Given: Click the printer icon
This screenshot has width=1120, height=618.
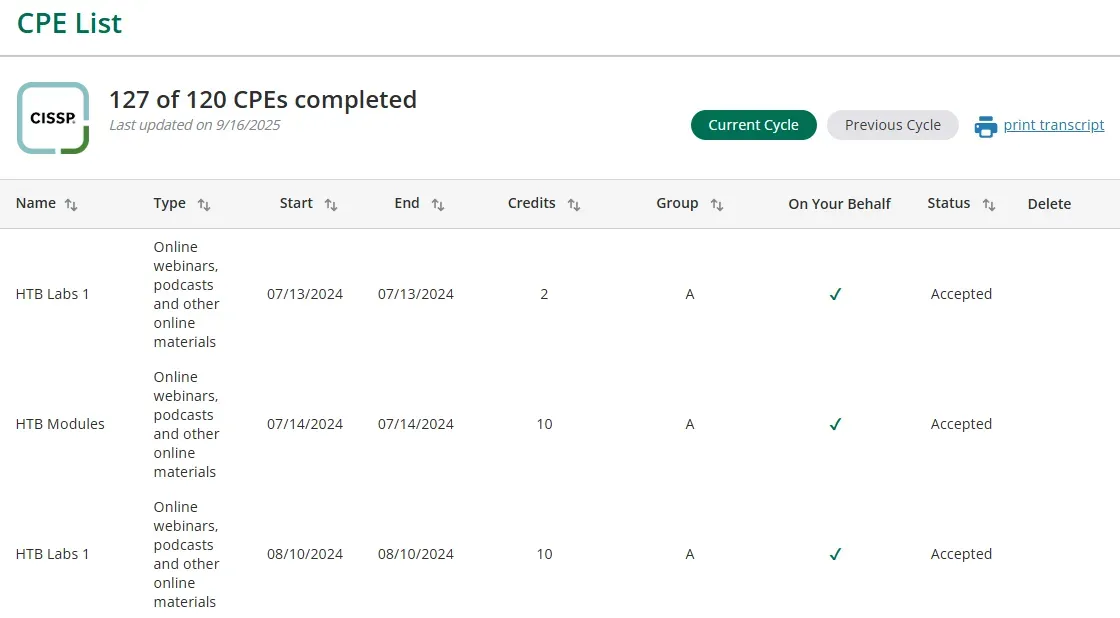Looking at the screenshot, I should [x=986, y=126].
